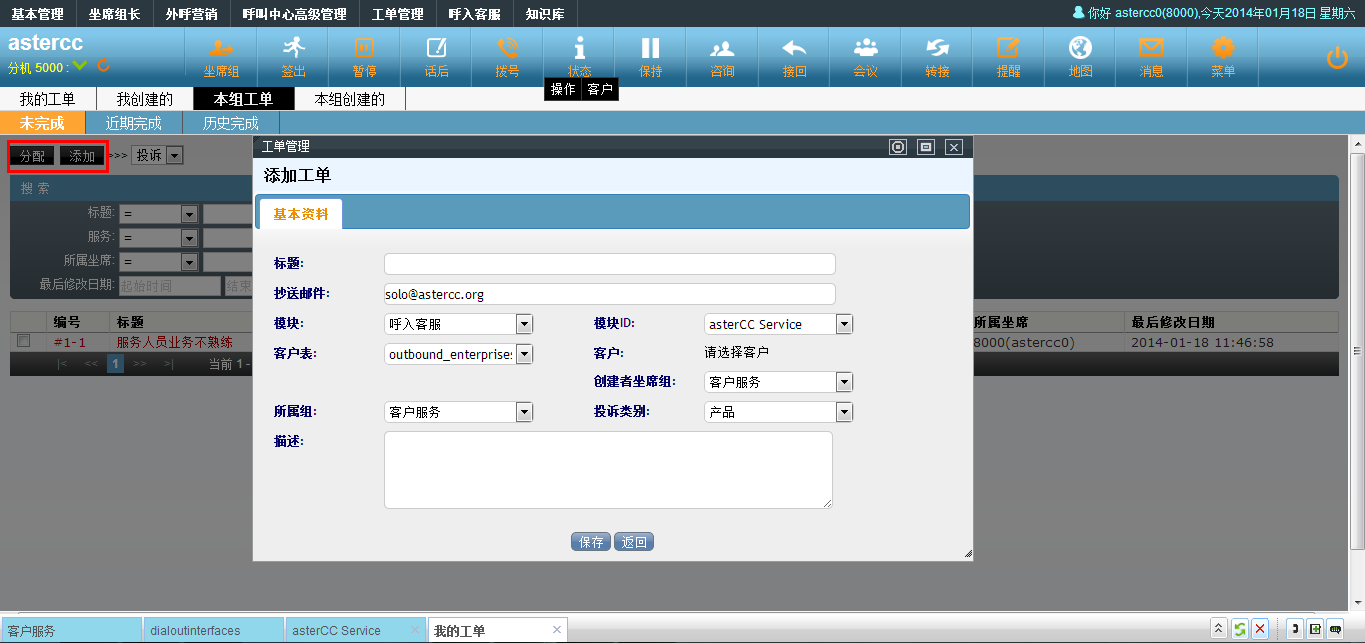
Task: Open the 拨号 dial icon
Action: click(508, 55)
